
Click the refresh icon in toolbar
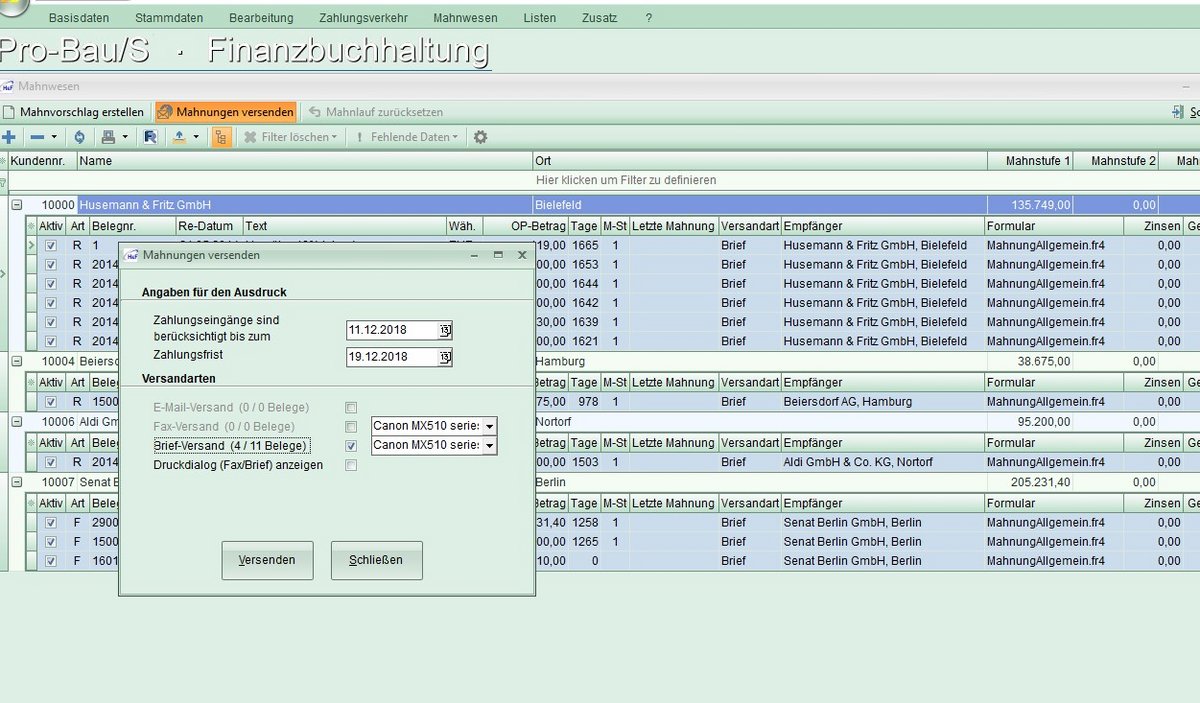80,137
